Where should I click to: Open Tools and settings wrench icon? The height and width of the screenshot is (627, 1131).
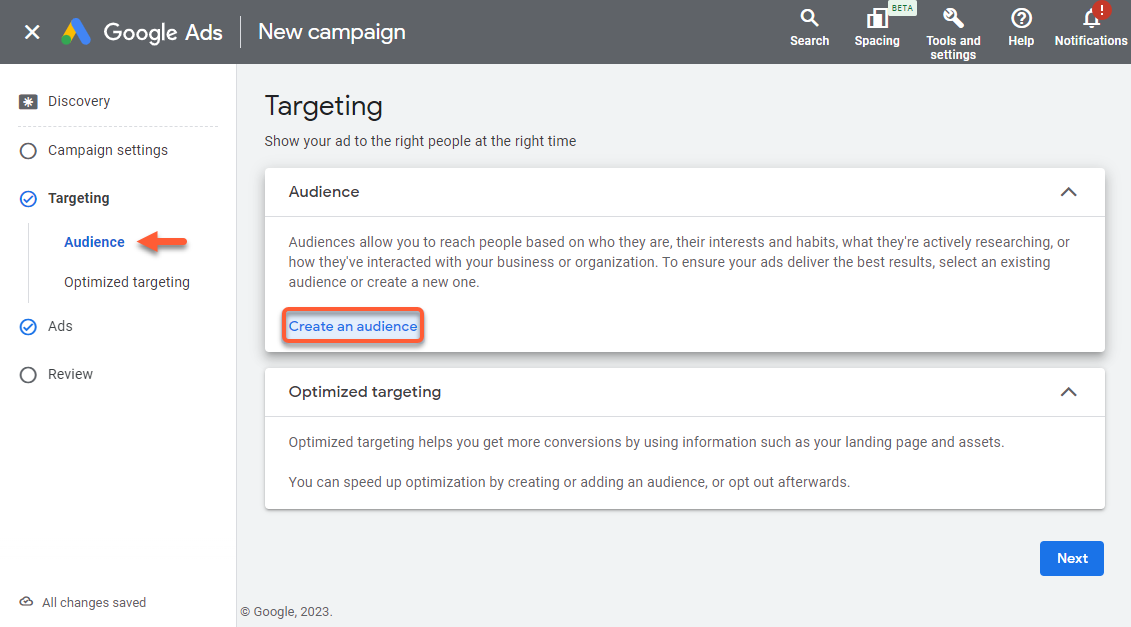(x=953, y=18)
